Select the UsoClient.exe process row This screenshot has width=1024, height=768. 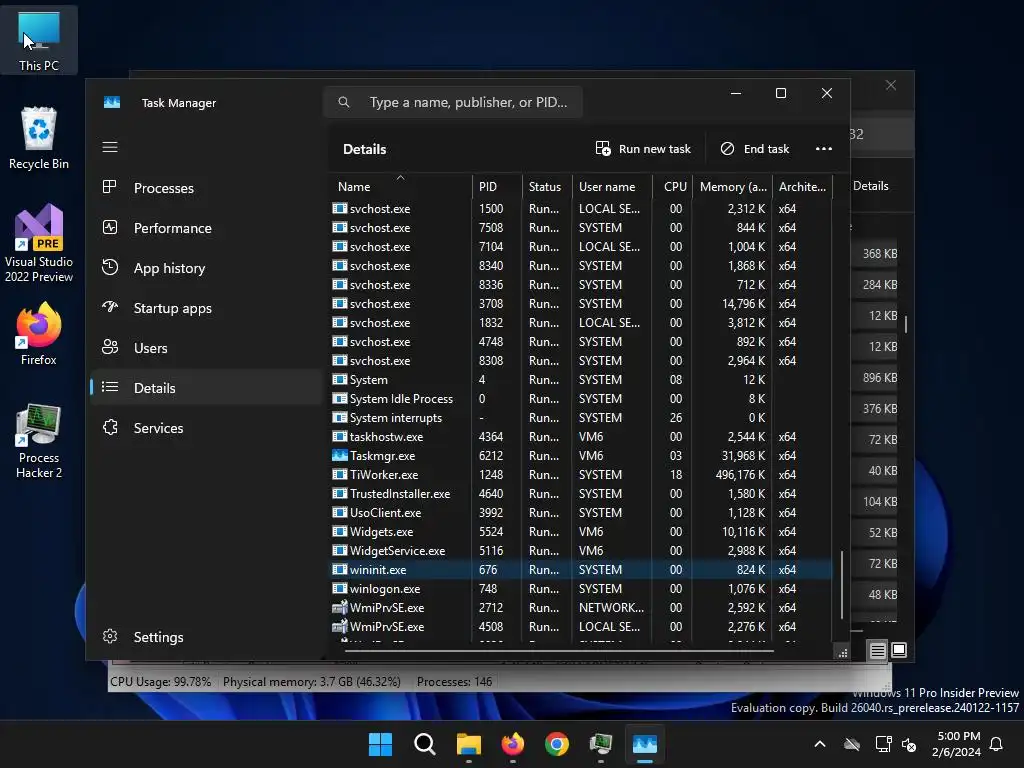pos(581,513)
